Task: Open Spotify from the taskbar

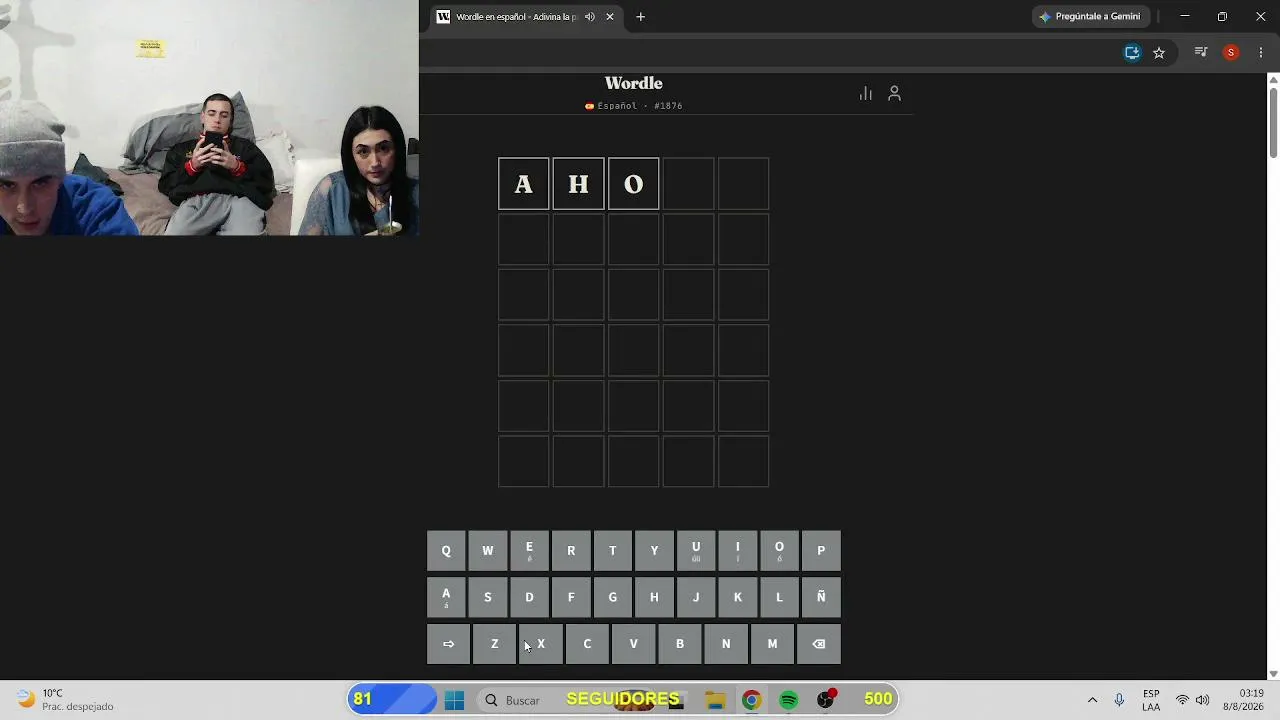Action: pyautogui.click(x=788, y=700)
